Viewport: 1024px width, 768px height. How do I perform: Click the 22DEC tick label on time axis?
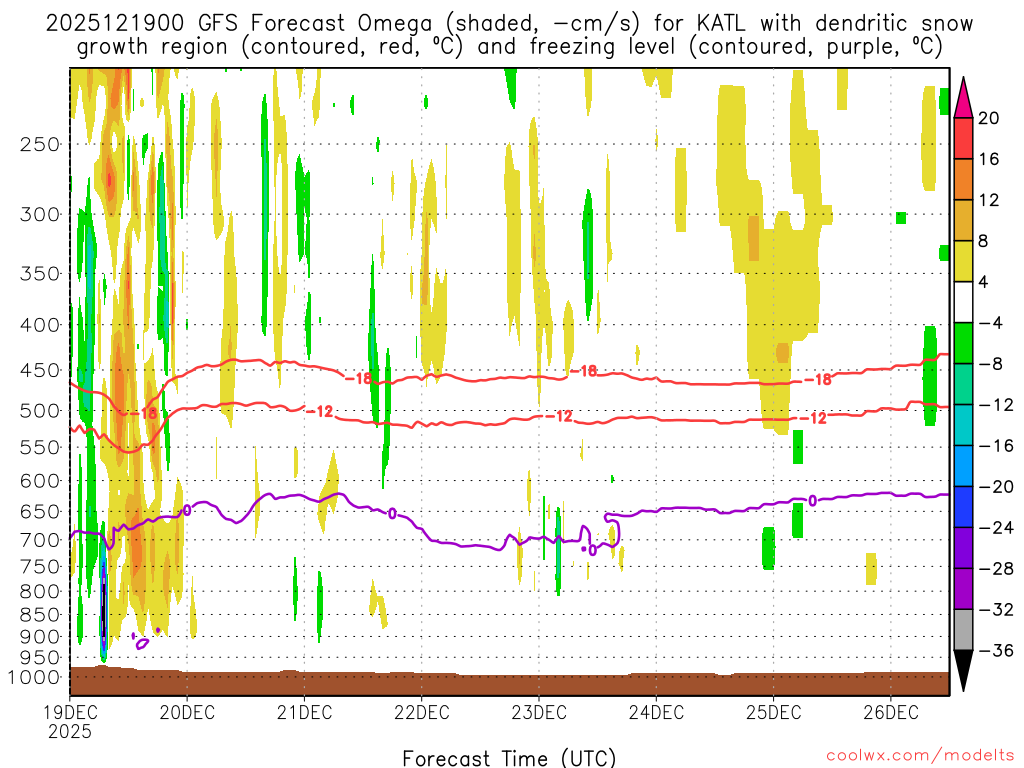(421, 712)
